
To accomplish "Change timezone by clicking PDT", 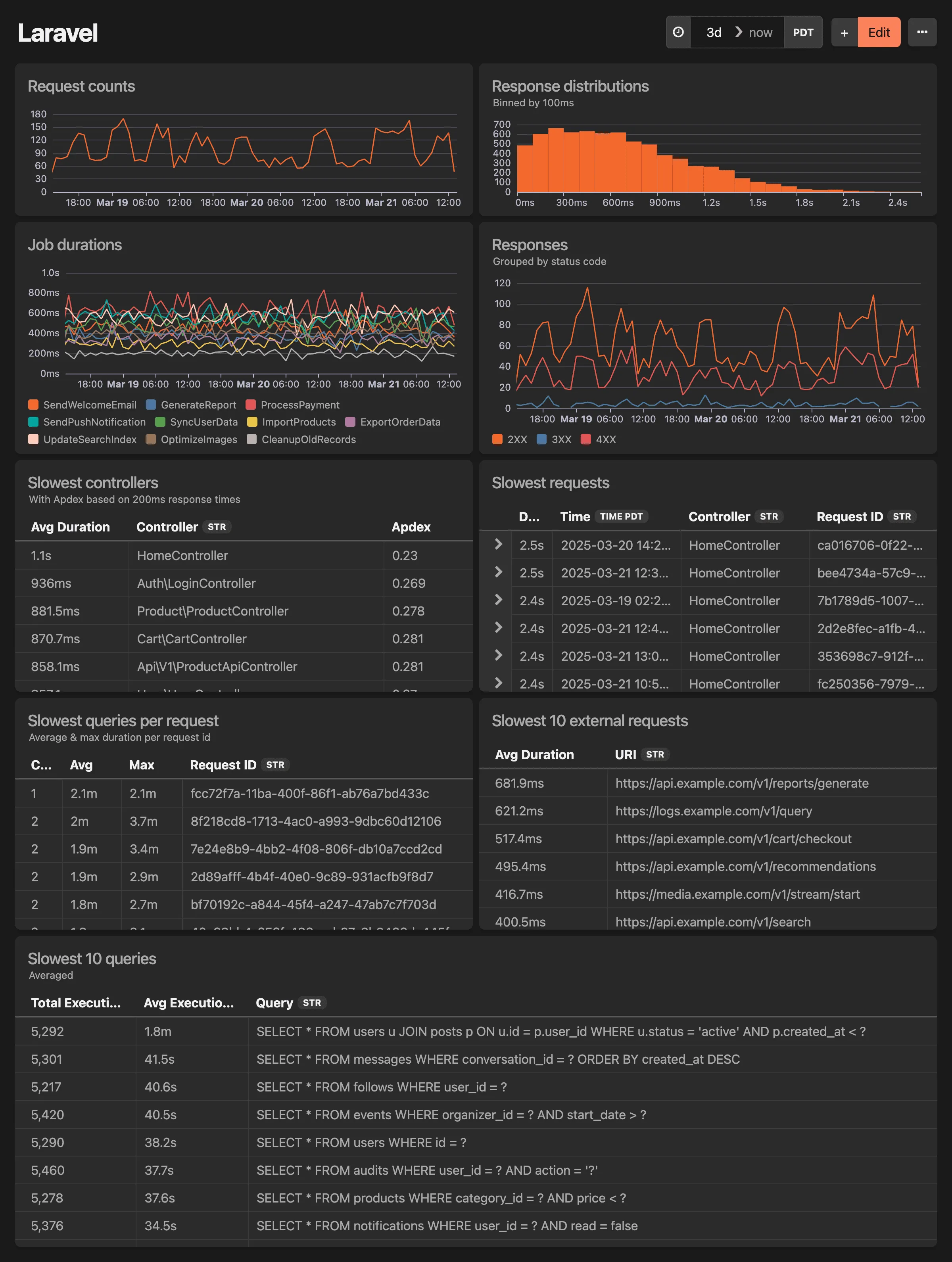I will click(803, 33).
